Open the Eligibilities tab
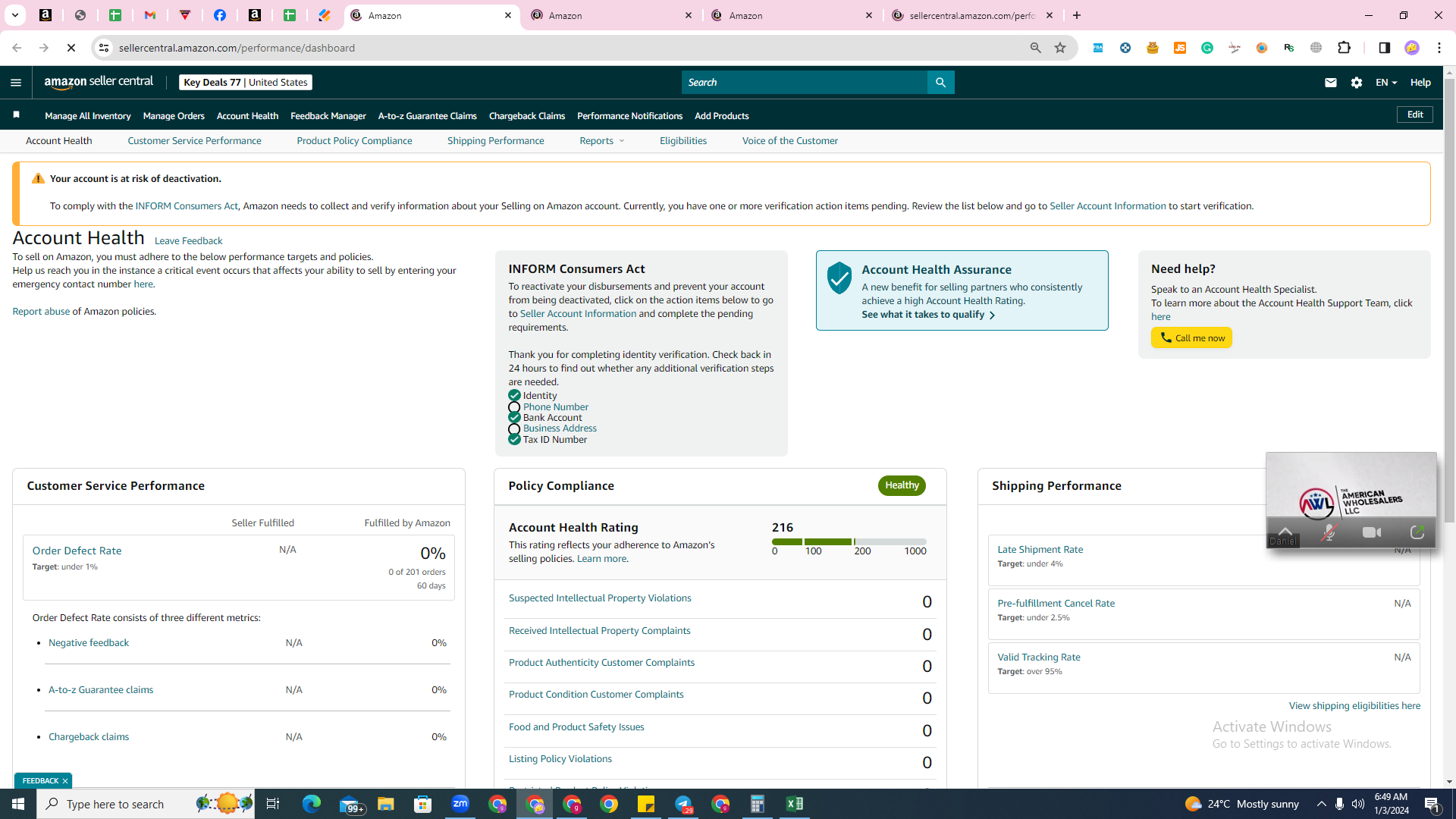Screen dimensions: 1456x819 [683, 141]
